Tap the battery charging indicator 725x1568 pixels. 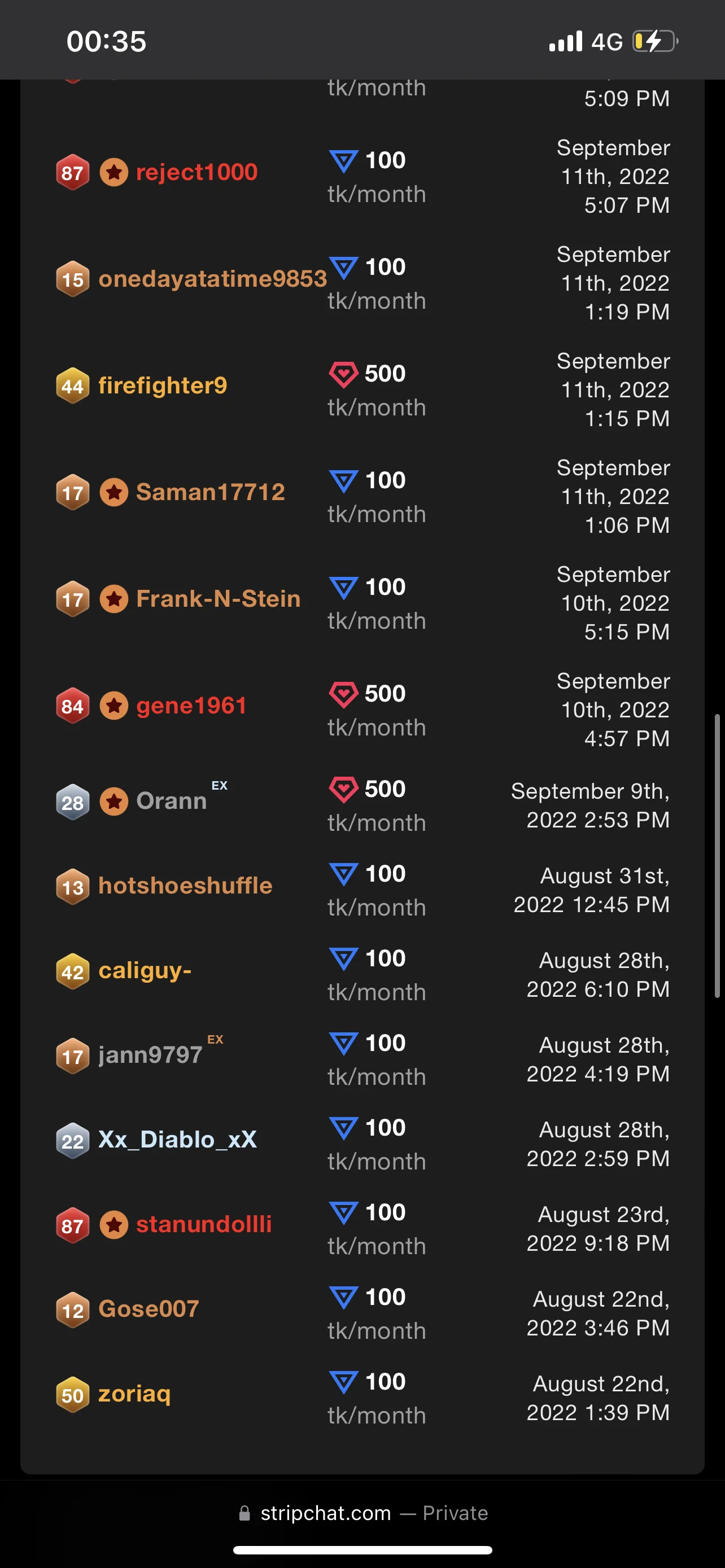click(655, 41)
